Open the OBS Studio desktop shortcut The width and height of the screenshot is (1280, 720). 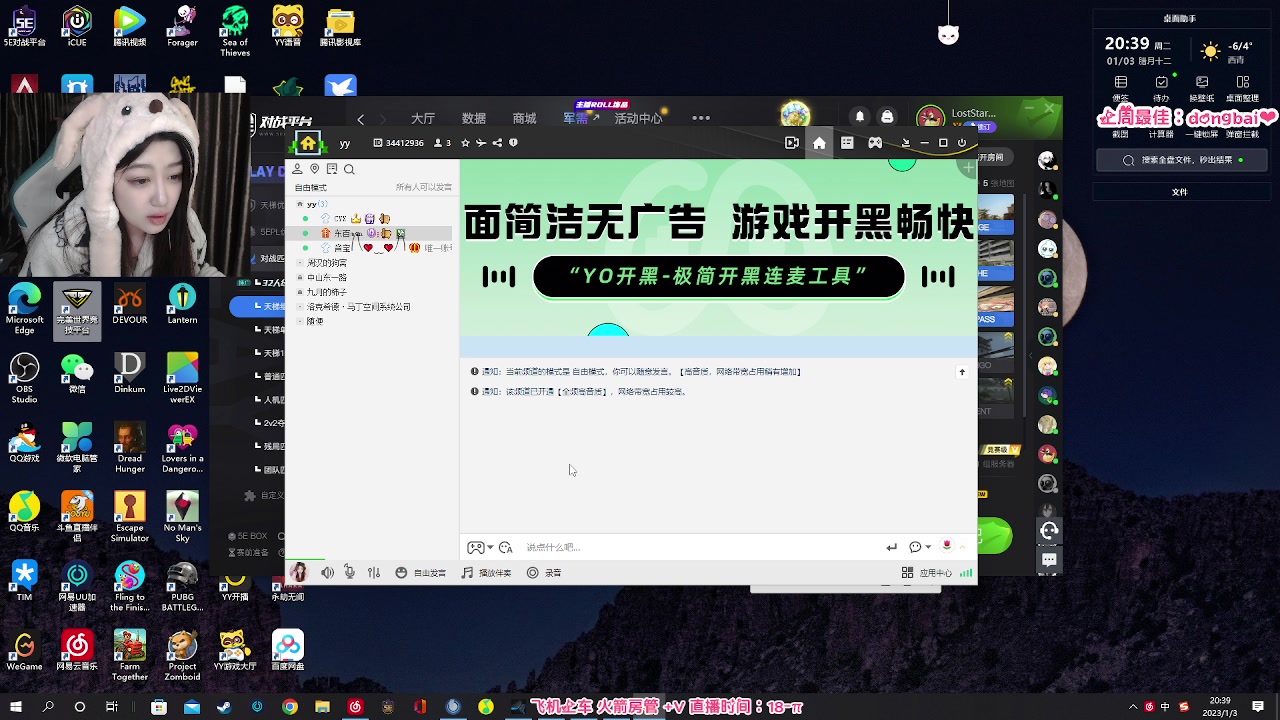point(24,379)
